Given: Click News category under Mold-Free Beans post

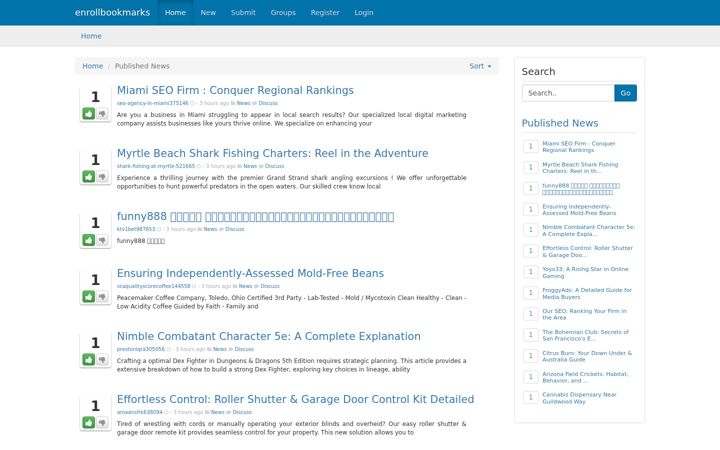Looking at the screenshot, I should tap(245, 286).
